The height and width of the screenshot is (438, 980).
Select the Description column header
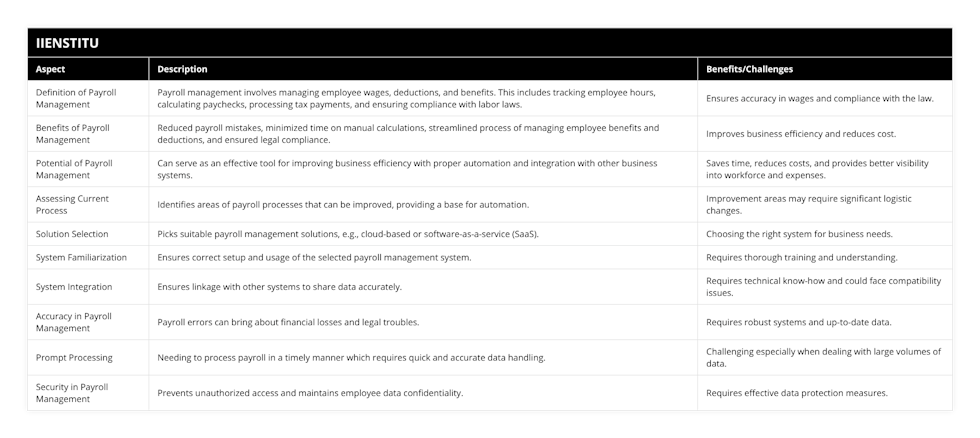click(x=423, y=69)
